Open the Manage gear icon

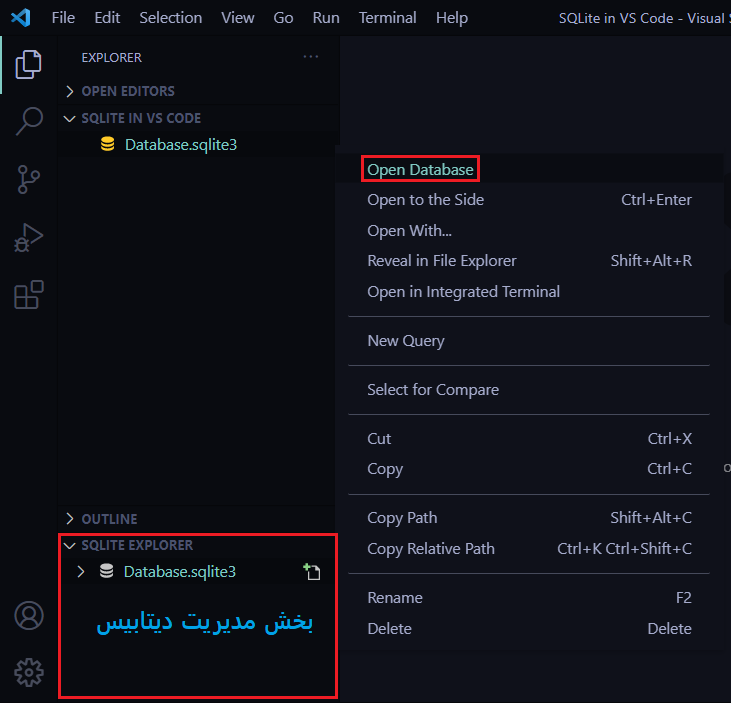29,672
